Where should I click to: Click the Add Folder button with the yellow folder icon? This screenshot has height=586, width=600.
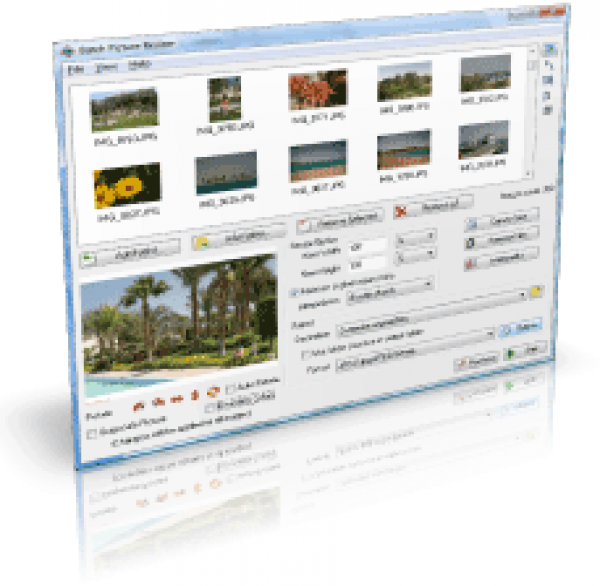click(x=239, y=238)
